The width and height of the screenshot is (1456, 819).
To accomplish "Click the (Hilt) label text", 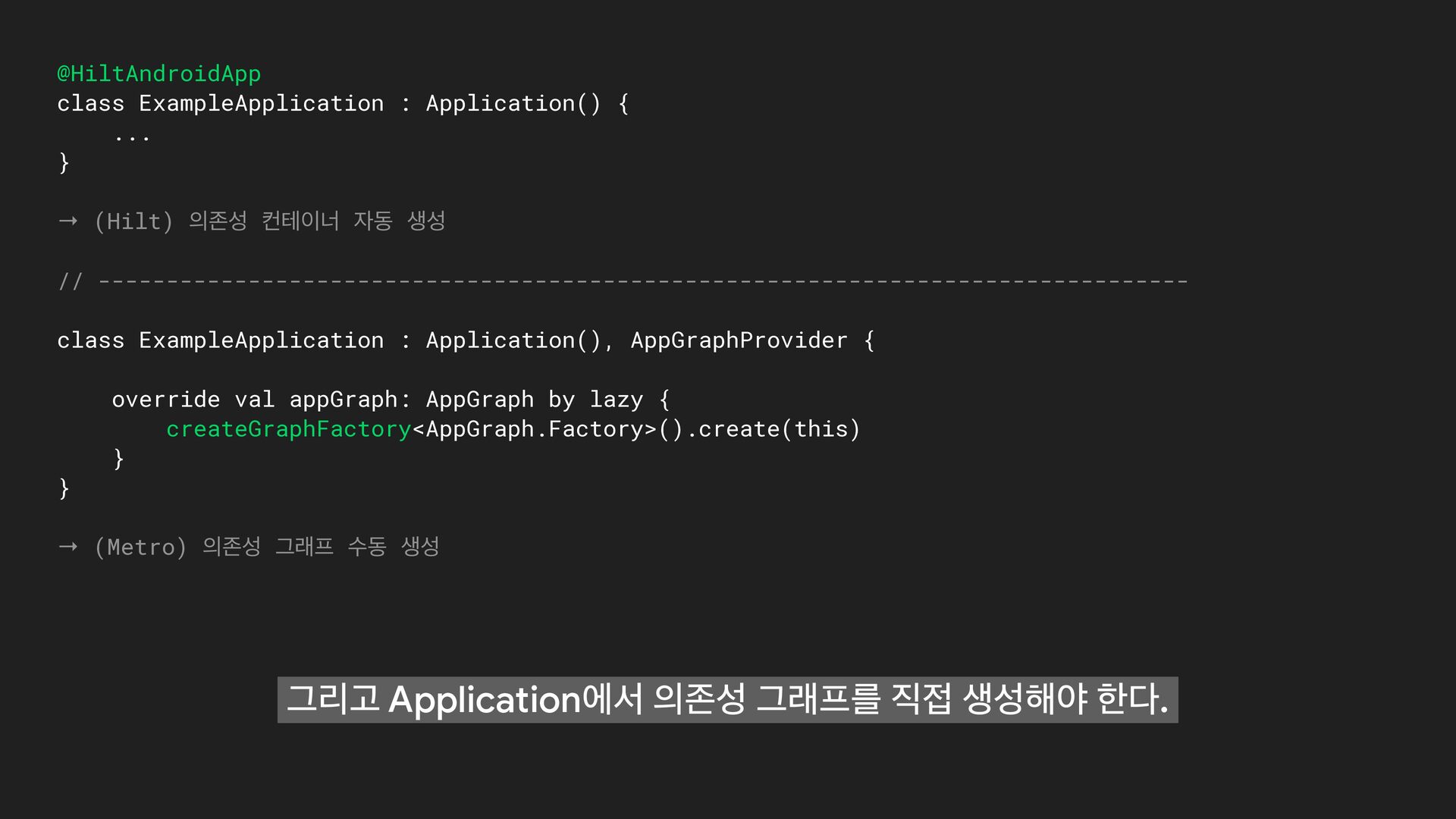I will point(133,221).
